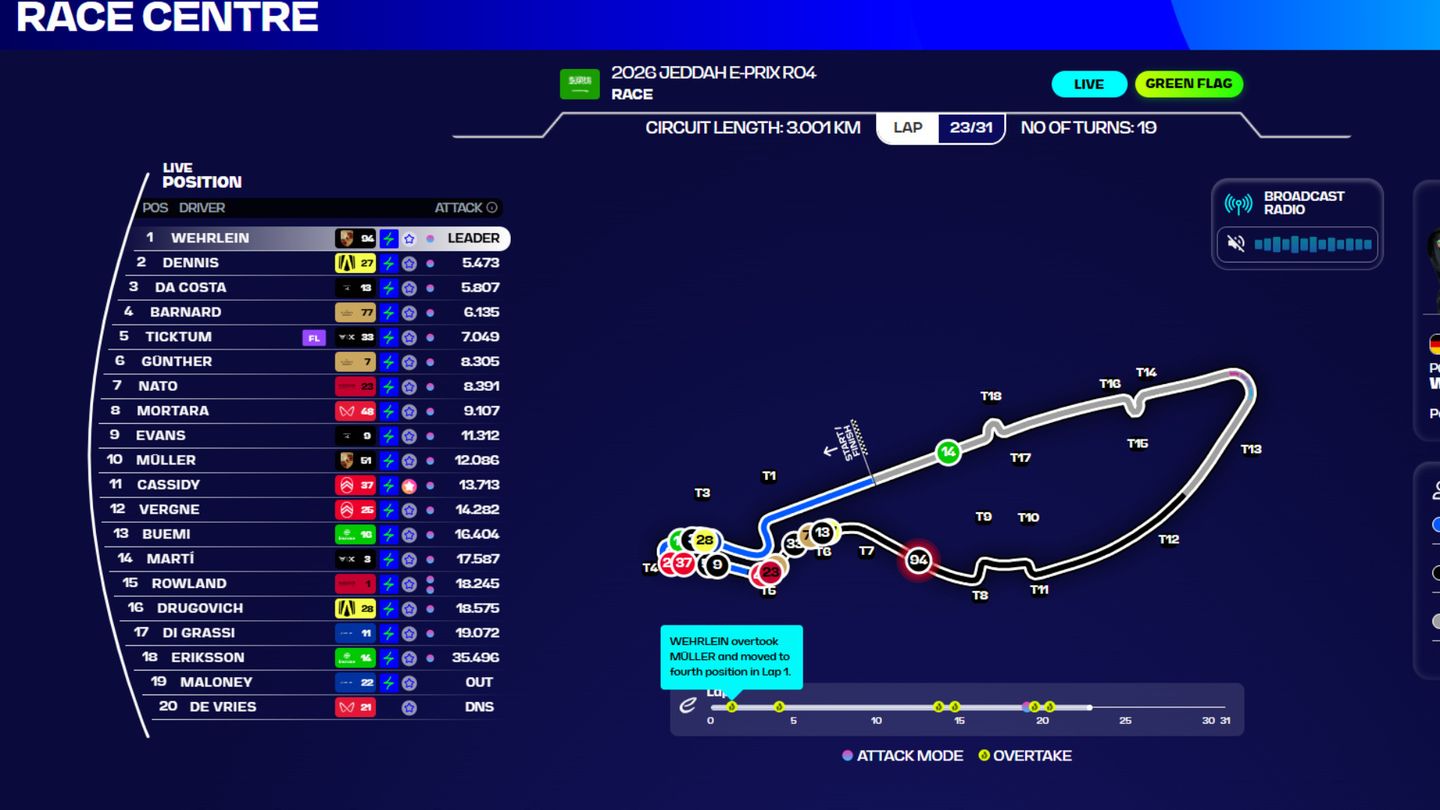Click current lap slider handle on timeline
This screenshot has width=1440, height=810.
point(1090,707)
